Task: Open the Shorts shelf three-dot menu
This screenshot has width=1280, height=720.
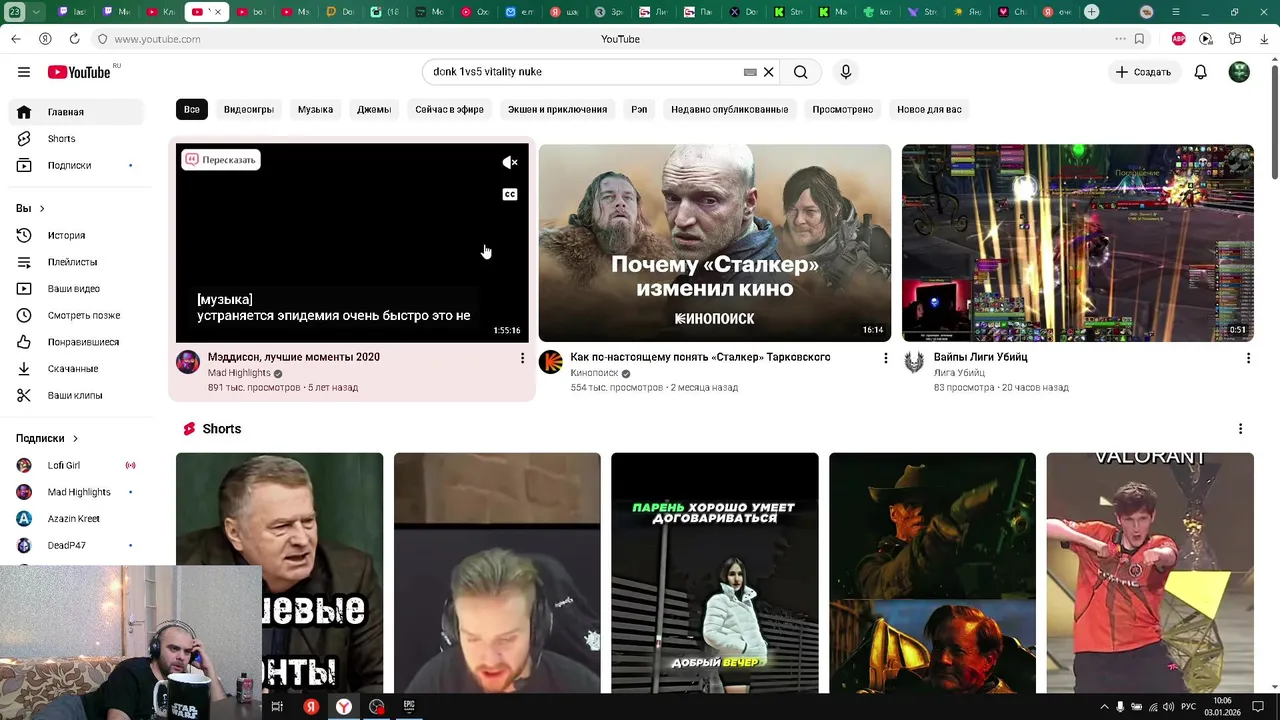Action: (x=1240, y=429)
